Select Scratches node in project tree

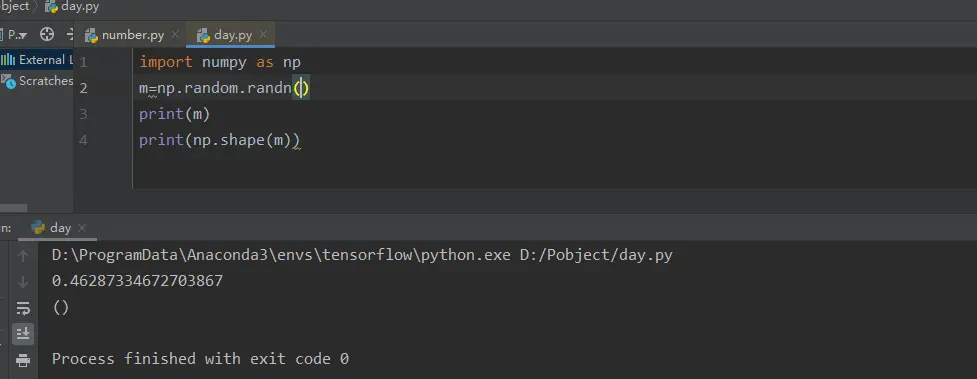36,80
